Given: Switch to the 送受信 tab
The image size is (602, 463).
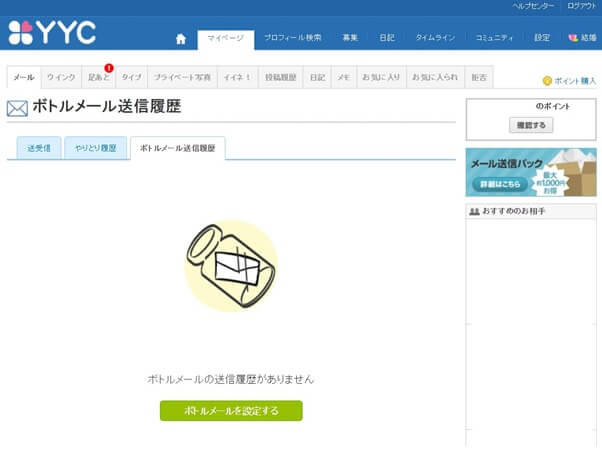Looking at the screenshot, I should click(38, 148).
